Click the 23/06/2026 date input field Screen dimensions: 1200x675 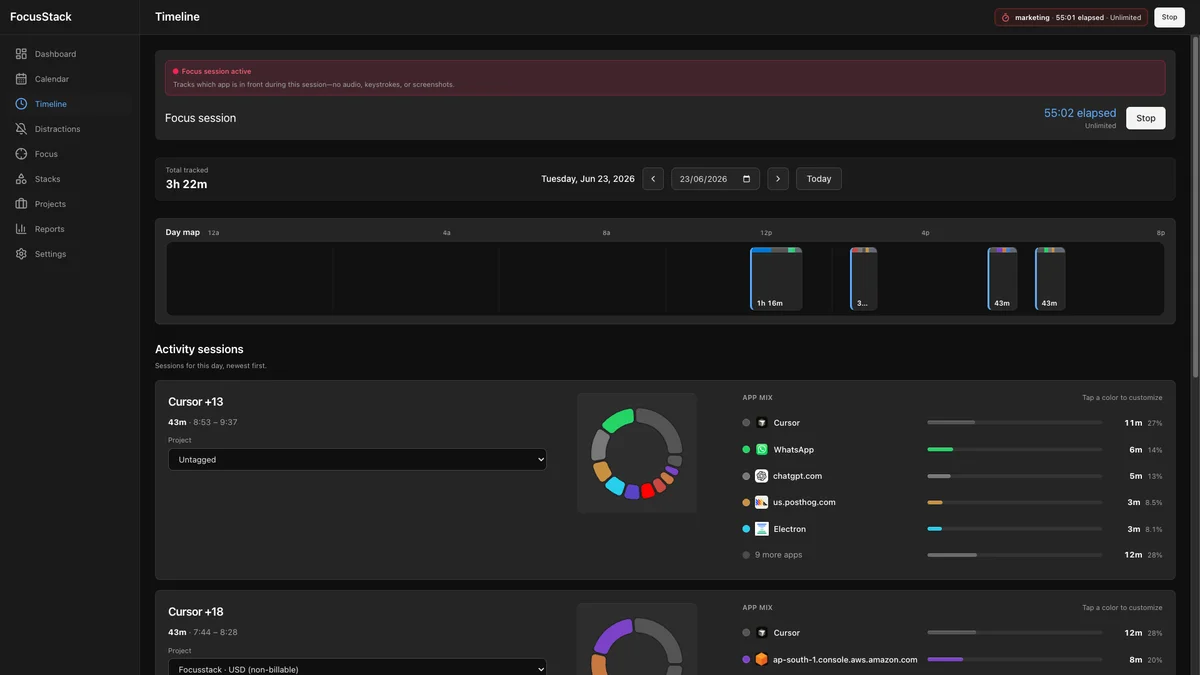[x=715, y=179]
